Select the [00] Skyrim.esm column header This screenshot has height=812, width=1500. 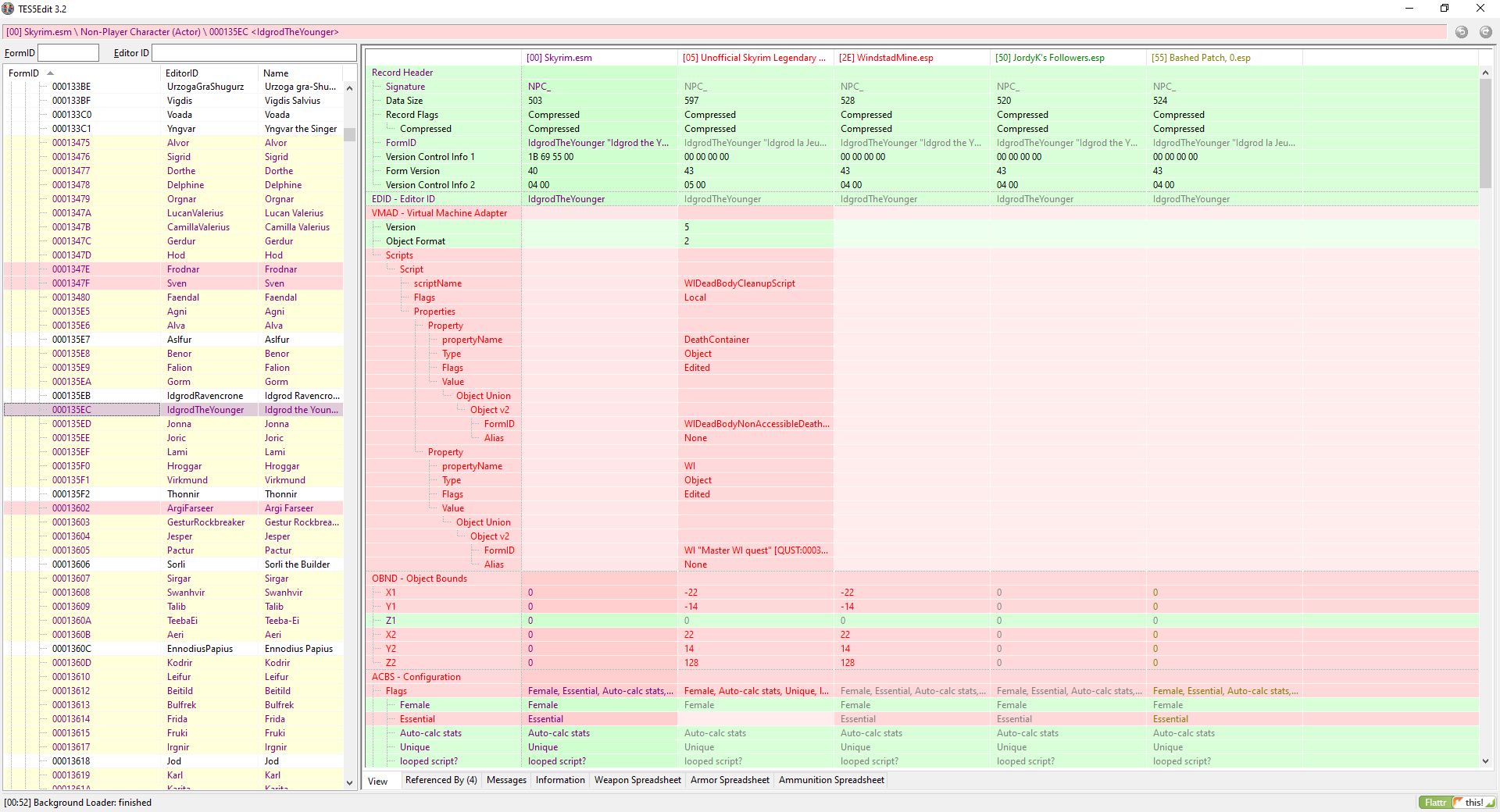click(x=599, y=58)
